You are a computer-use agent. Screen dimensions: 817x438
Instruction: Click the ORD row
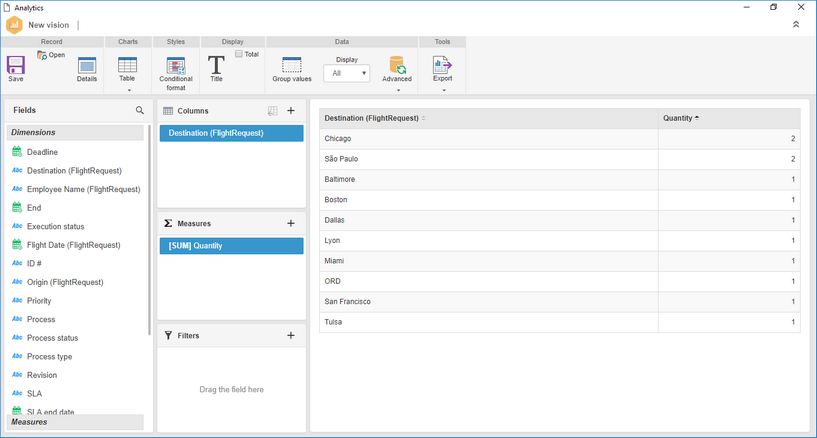coord(560,281)
